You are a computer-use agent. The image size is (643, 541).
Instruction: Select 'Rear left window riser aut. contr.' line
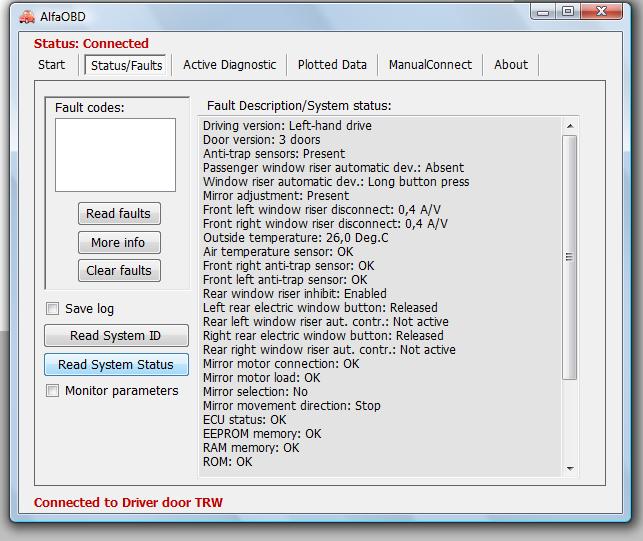click(x=326, y=321)
